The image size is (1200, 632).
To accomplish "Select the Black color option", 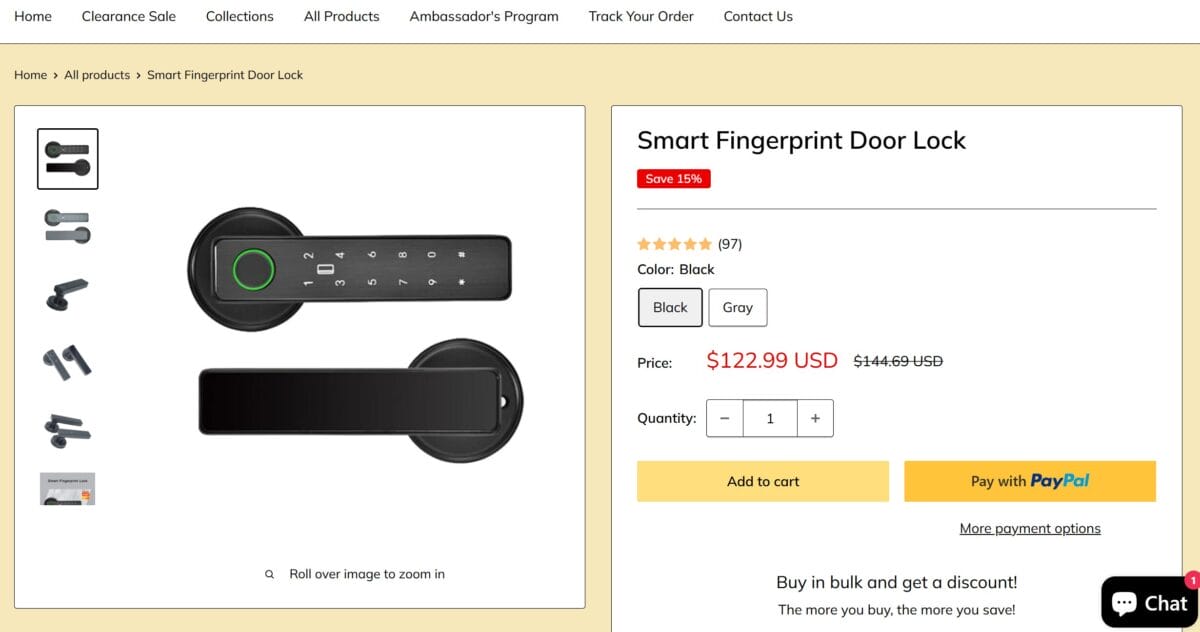I will pyautogui.click(x=669, y=307).
